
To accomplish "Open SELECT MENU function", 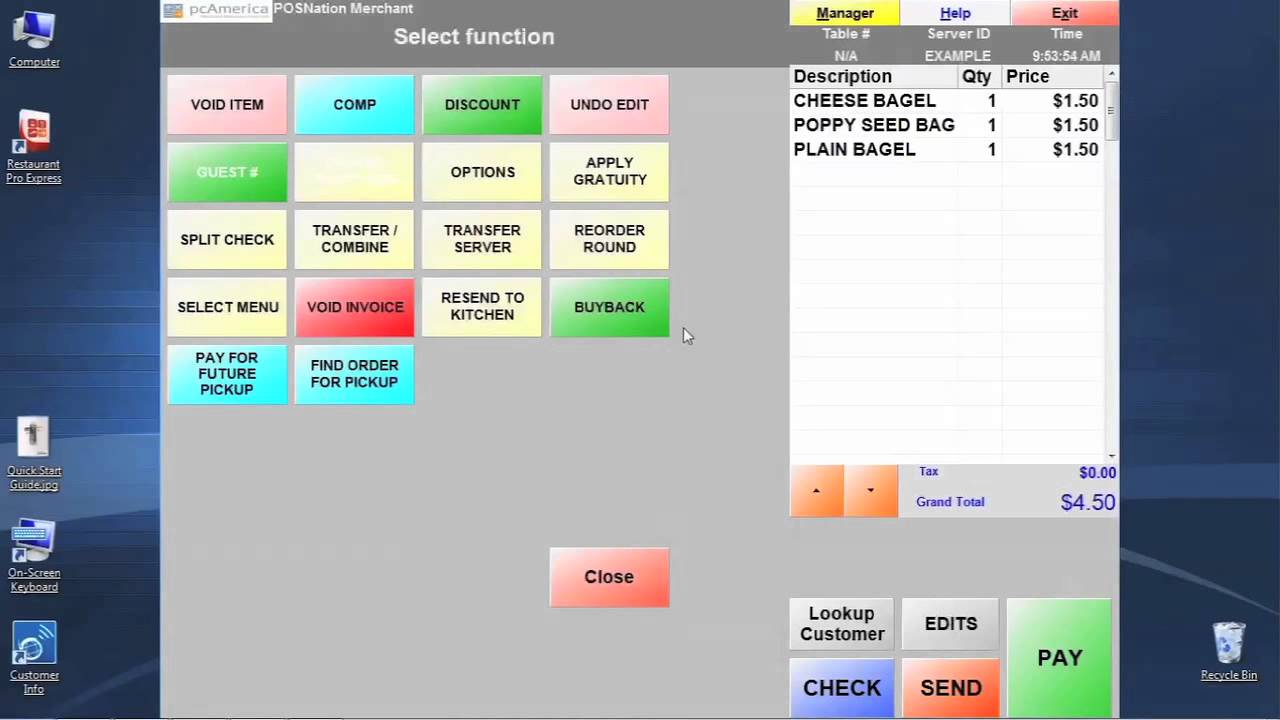I will pyautogui.click(x=227, y=307).
